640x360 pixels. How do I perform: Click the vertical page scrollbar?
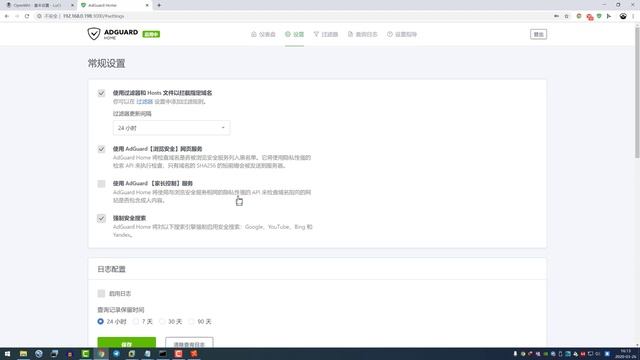coord(637,94)
